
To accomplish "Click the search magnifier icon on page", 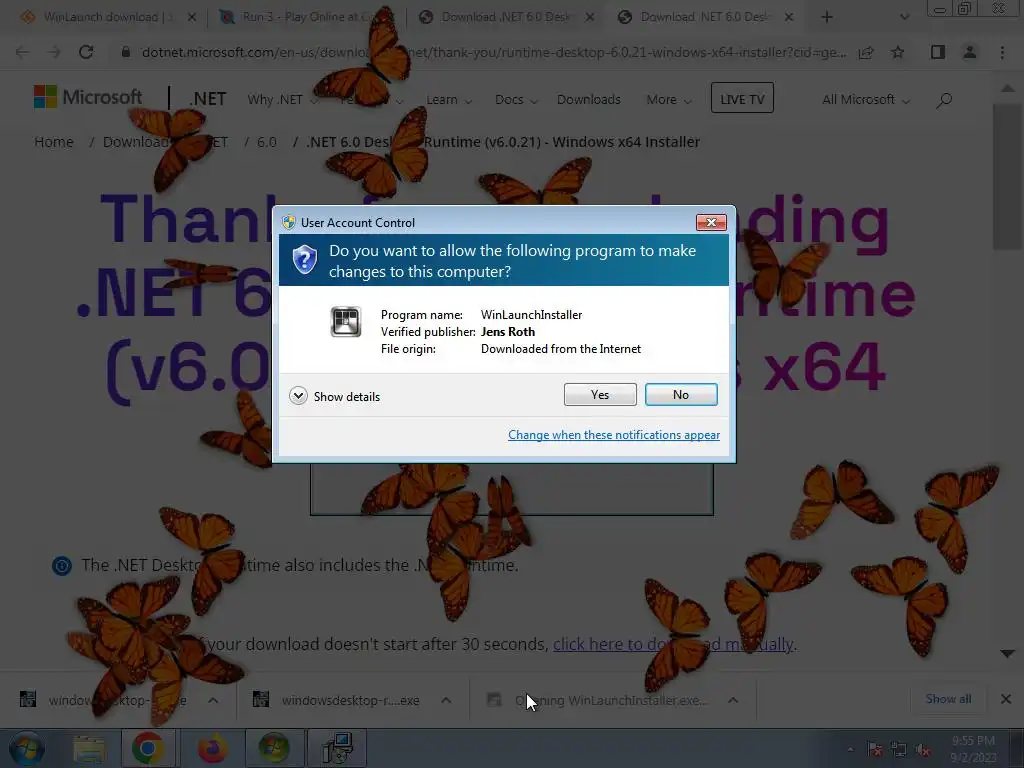I will (944, 100).
